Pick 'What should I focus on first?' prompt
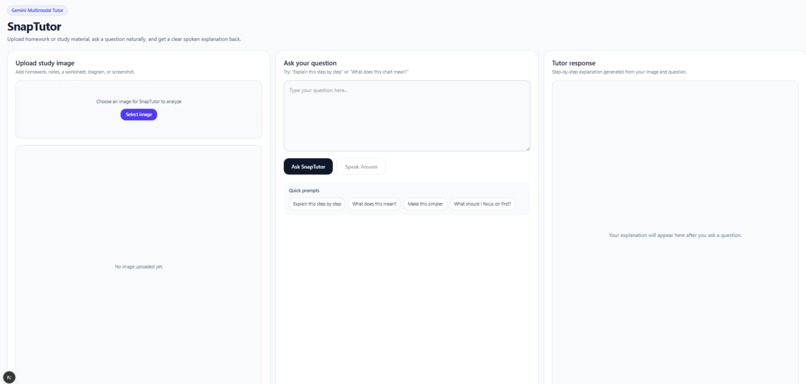Image resolution: width=806 pixels, height=384 pixels. coord(482,204)
